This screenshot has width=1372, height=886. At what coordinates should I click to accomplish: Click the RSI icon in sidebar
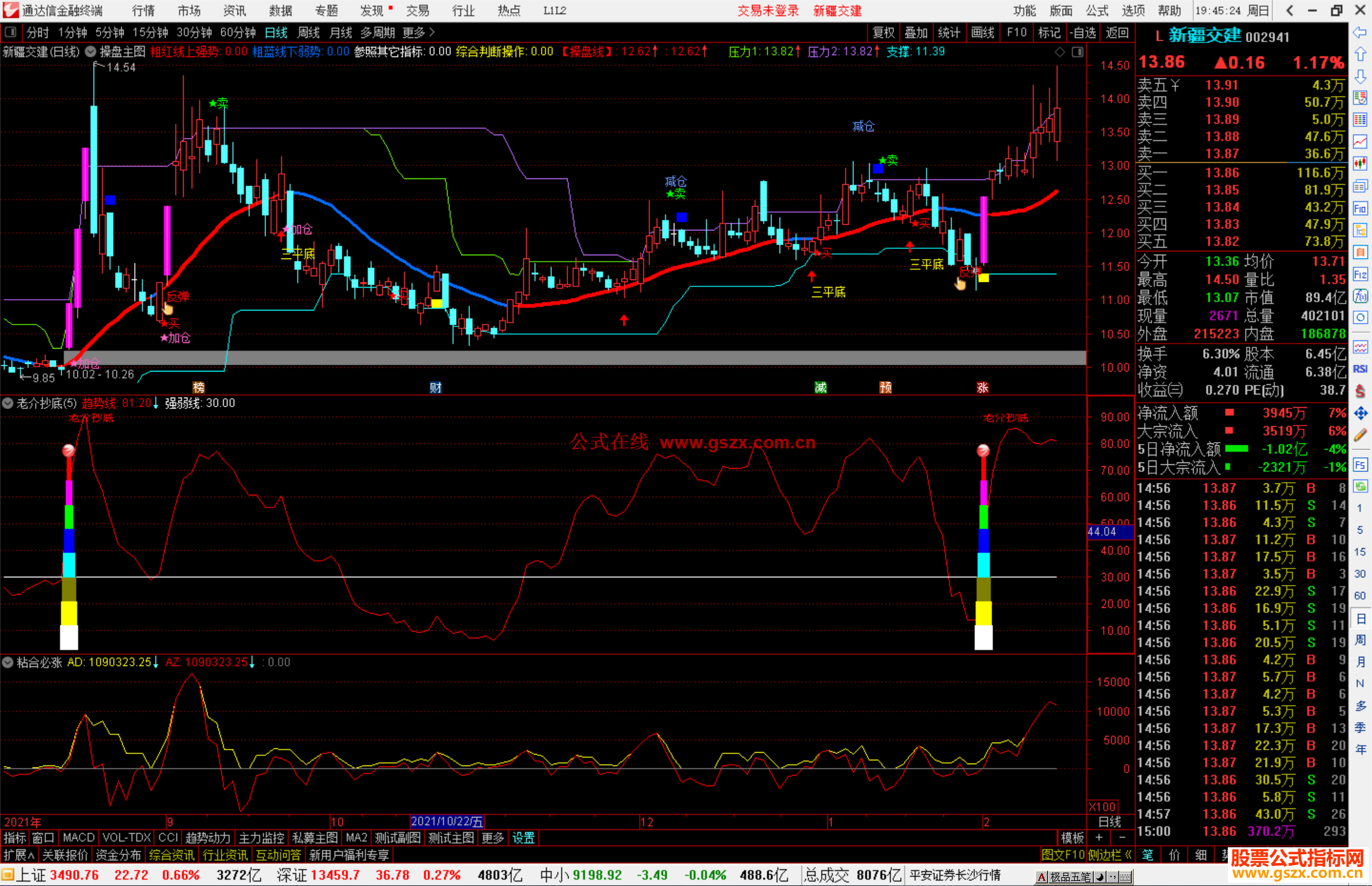coord(1360,368)
